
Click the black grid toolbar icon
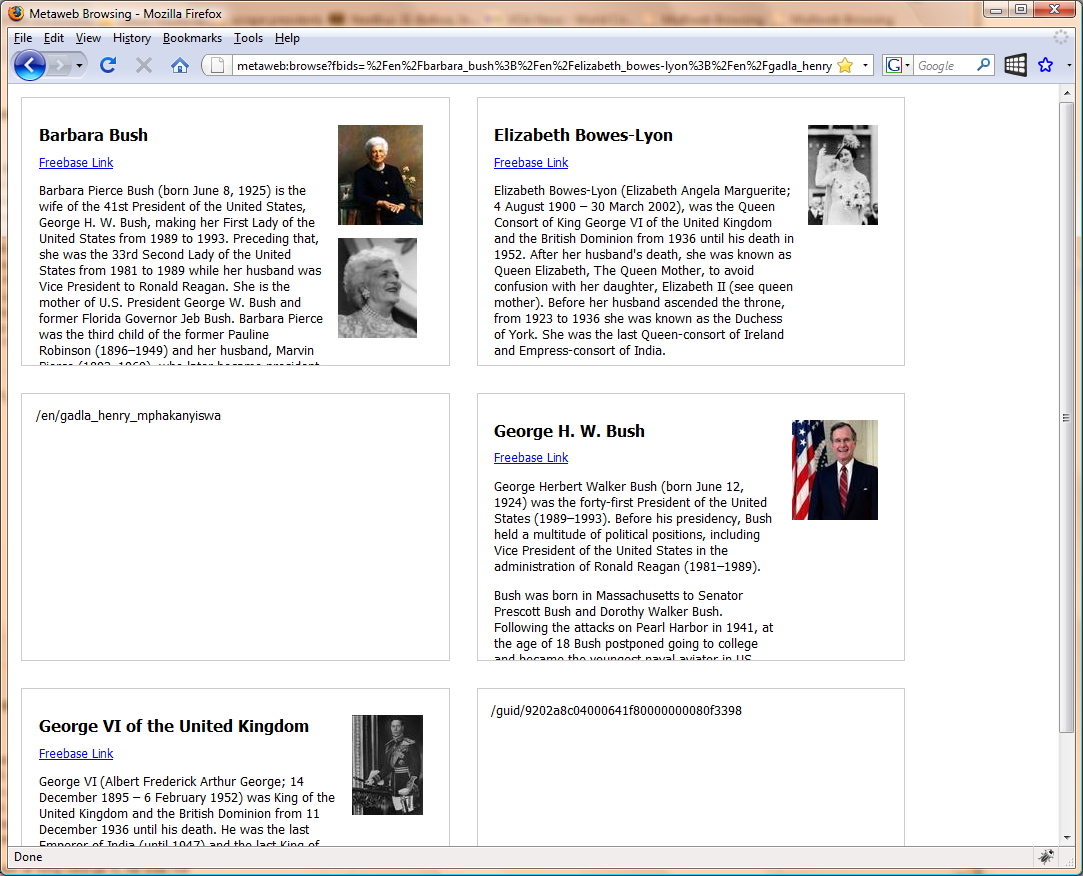(1015, 65)
